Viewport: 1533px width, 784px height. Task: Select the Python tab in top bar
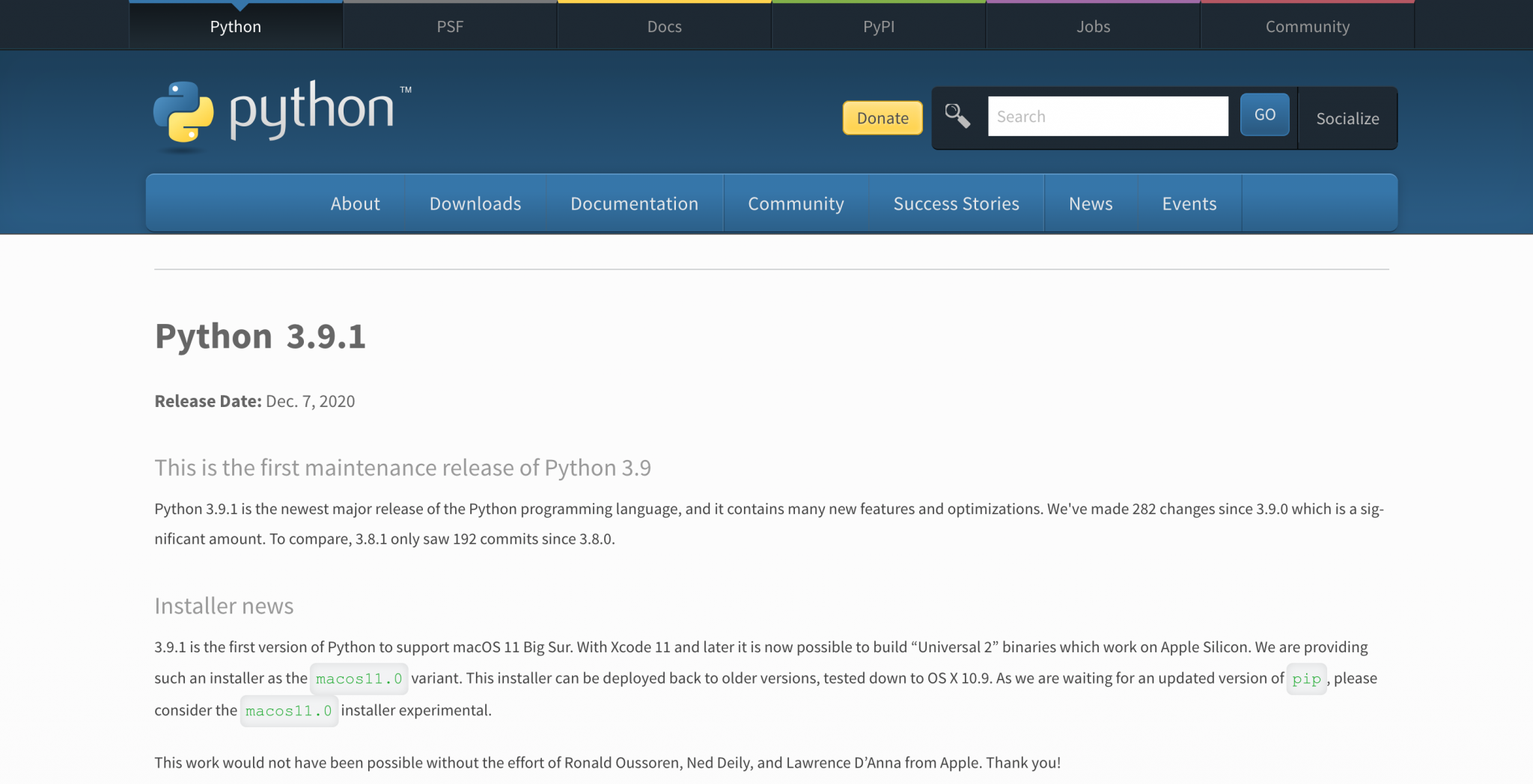235,25
